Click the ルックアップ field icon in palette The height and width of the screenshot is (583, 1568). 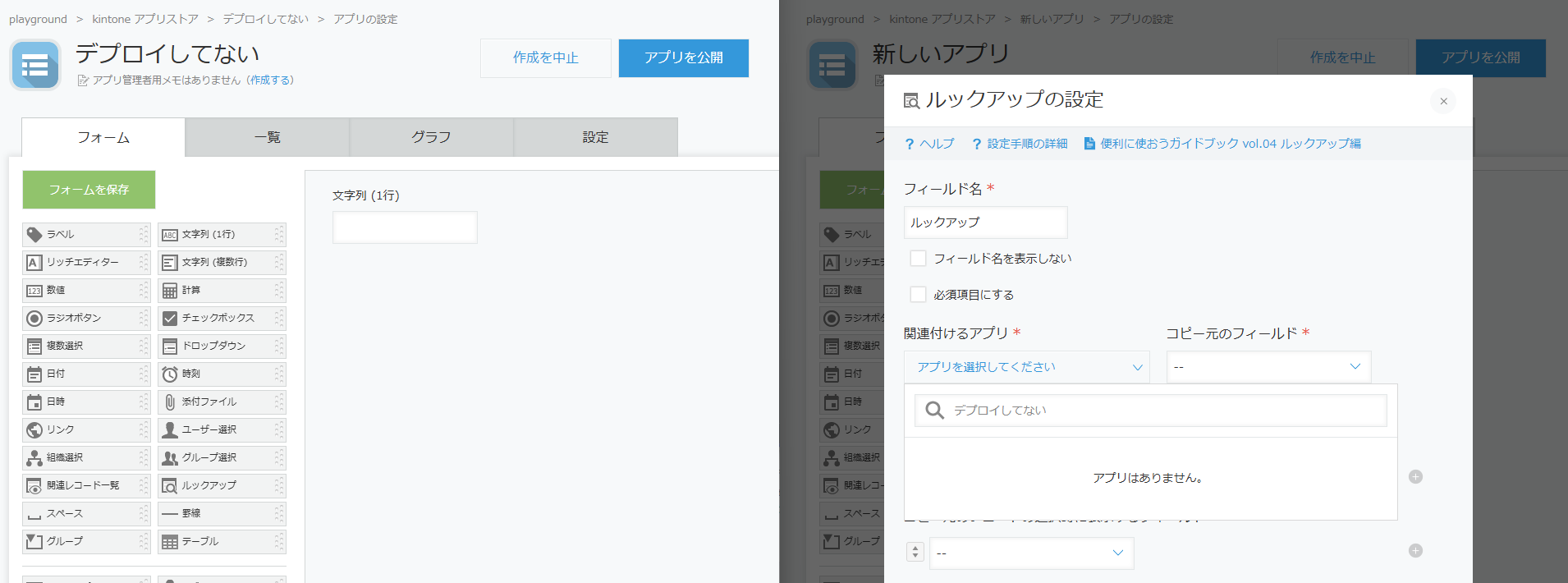(170, 486)
